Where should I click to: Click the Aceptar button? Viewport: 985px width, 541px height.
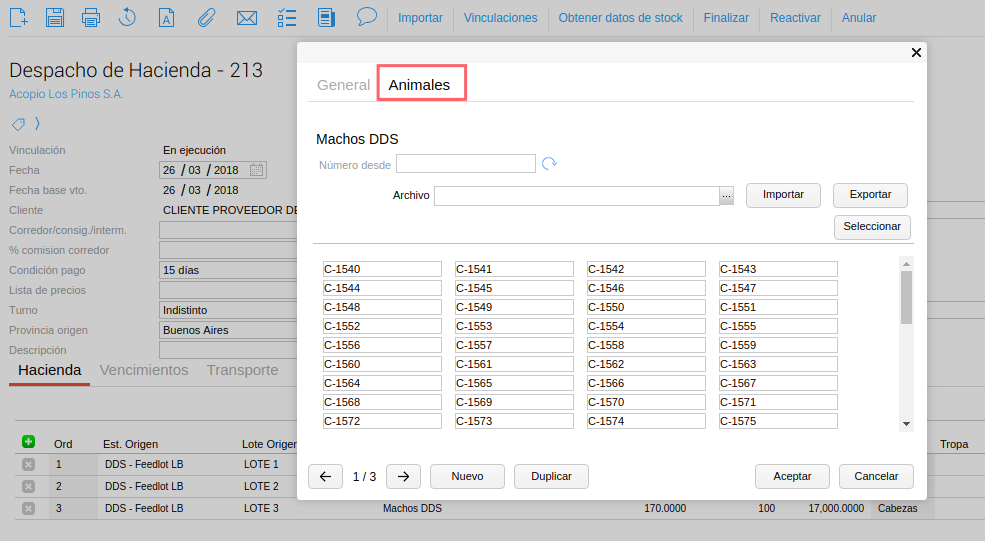click(x=793, y=477)
